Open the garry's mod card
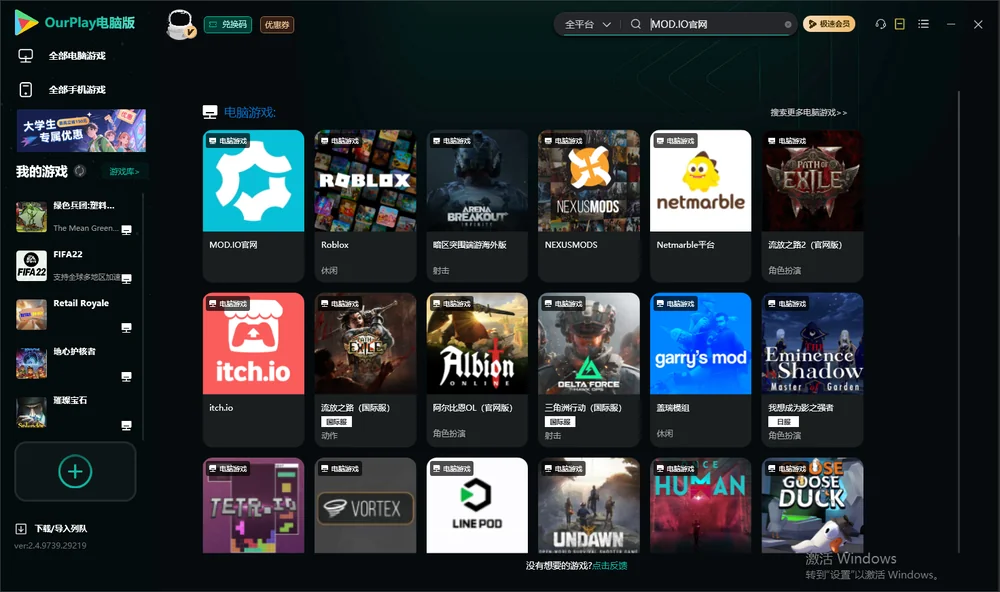Image resolution: width=1000 pixels, height=592 pixels. tap(701, 369)
